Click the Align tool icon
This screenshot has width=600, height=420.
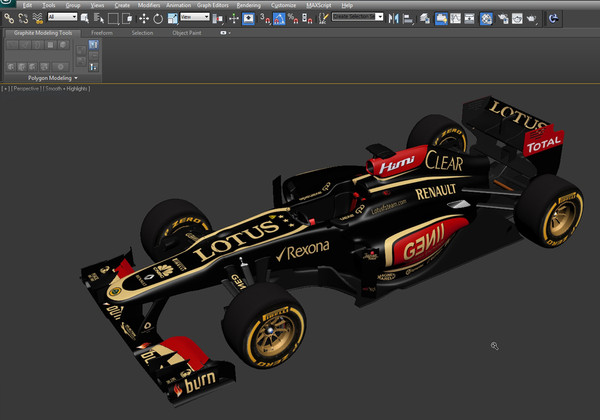tap(408, 18)
